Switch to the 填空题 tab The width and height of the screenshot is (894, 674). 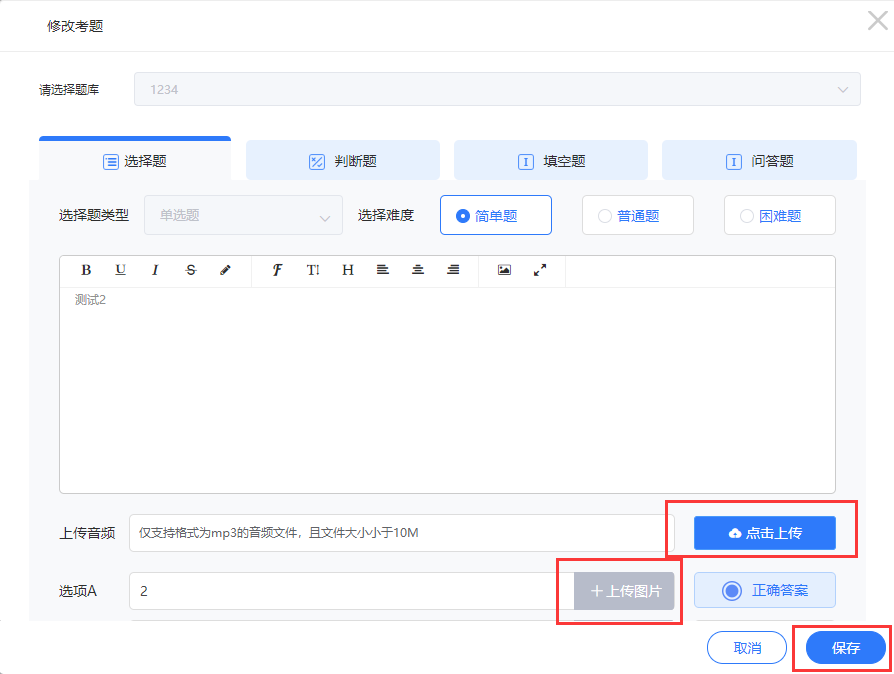[550, 161]
